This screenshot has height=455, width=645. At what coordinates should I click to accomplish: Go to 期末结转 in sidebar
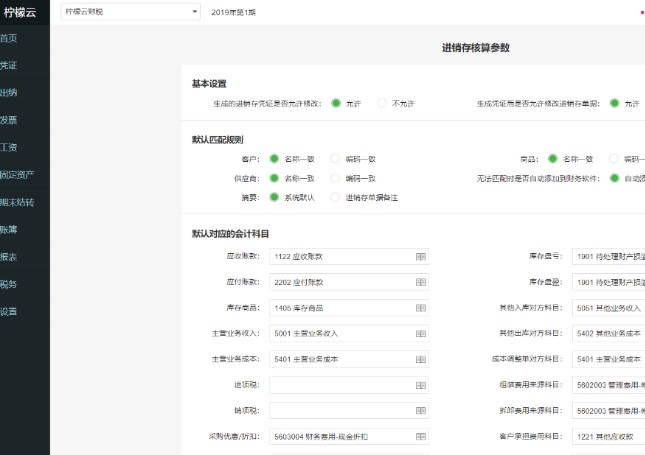click(17, 202)
